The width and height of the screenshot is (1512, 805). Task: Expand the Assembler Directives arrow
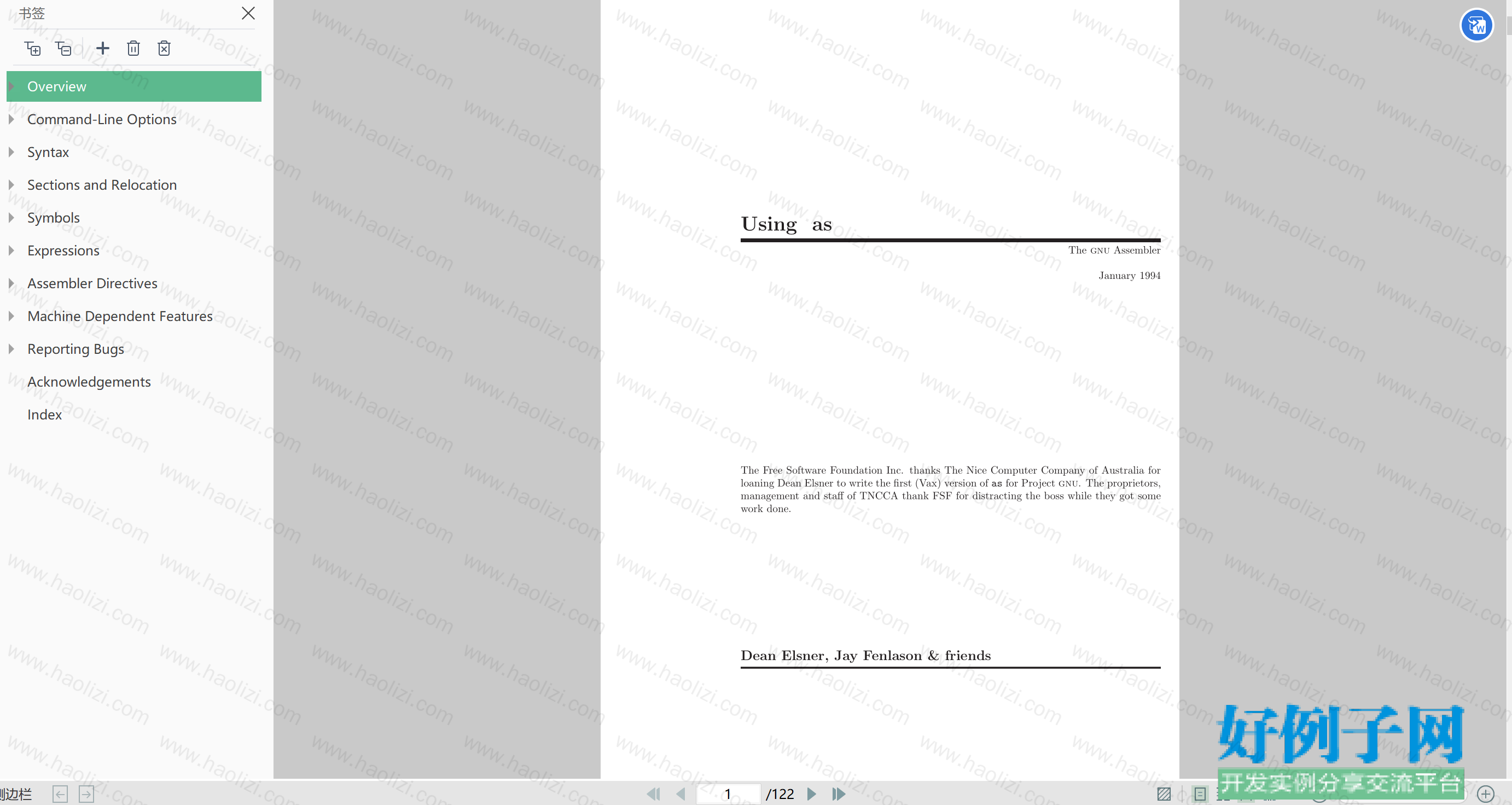click(x=11, y=283)
